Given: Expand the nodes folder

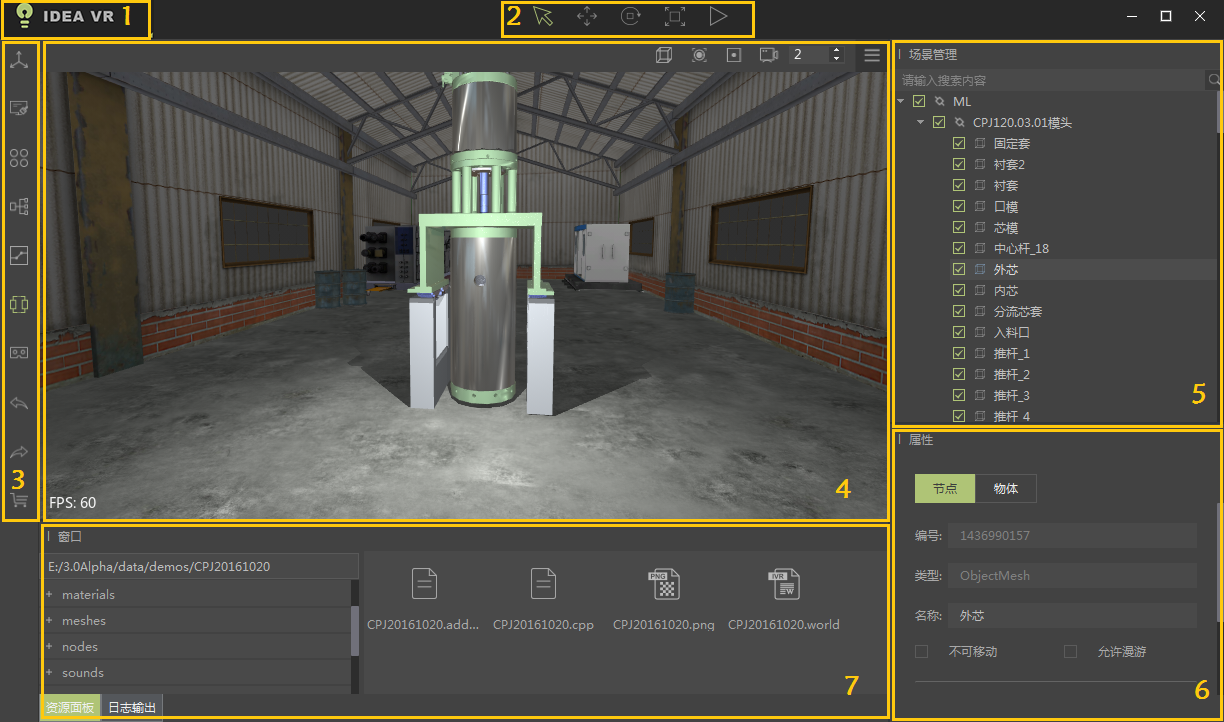Looking at the screenshot, I should pos(48,646).
